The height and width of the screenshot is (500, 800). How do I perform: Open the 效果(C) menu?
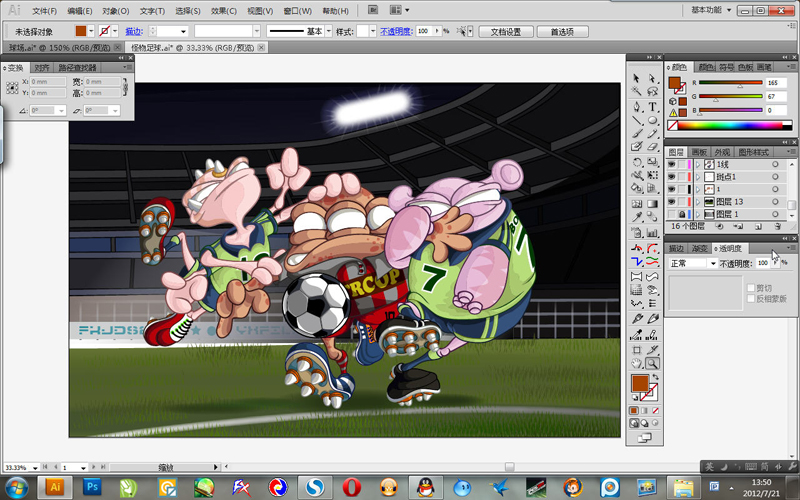[x=223, y=11]
